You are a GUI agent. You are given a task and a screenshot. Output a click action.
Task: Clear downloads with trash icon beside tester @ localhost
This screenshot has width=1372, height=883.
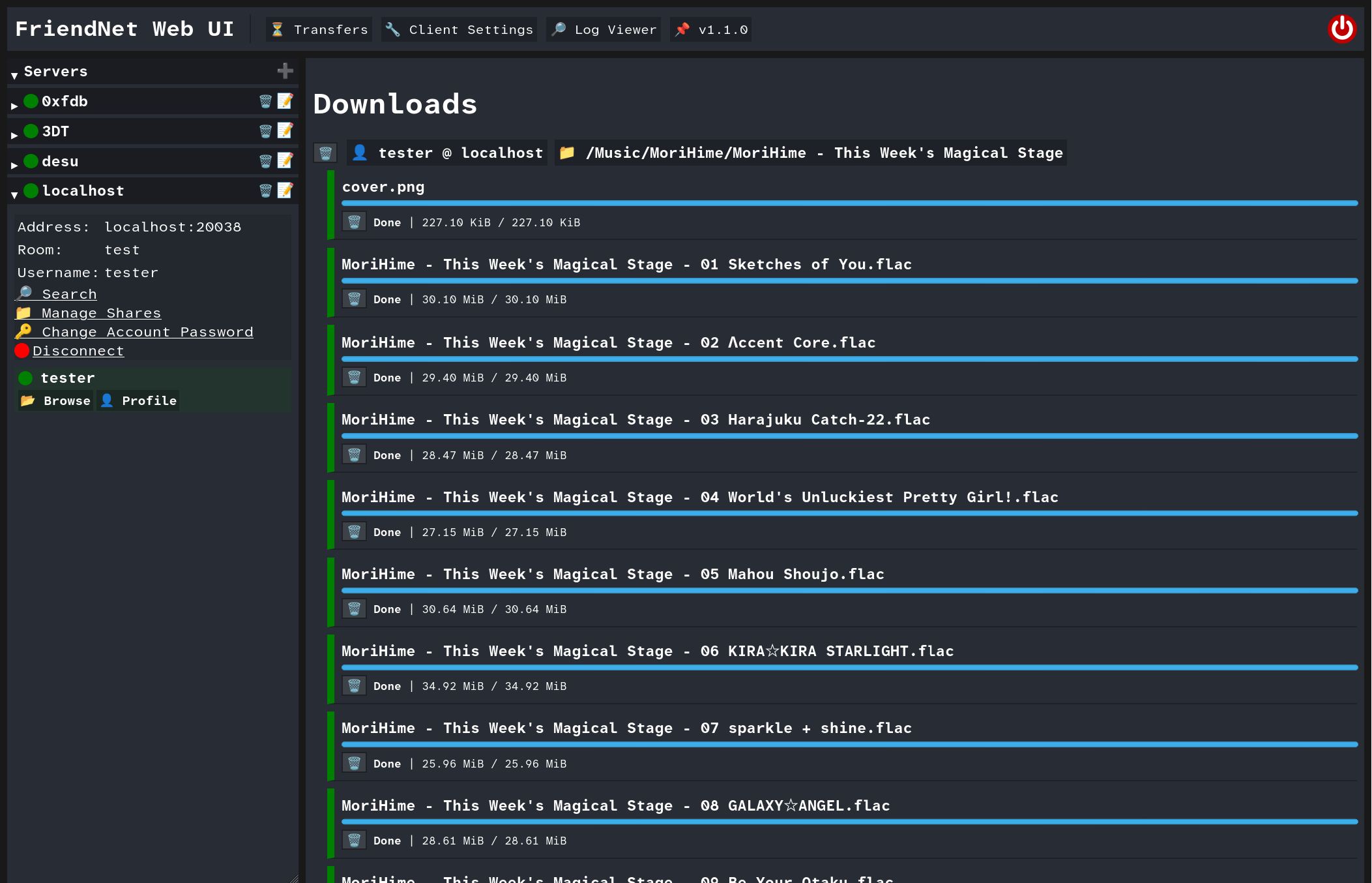[325, 153]
